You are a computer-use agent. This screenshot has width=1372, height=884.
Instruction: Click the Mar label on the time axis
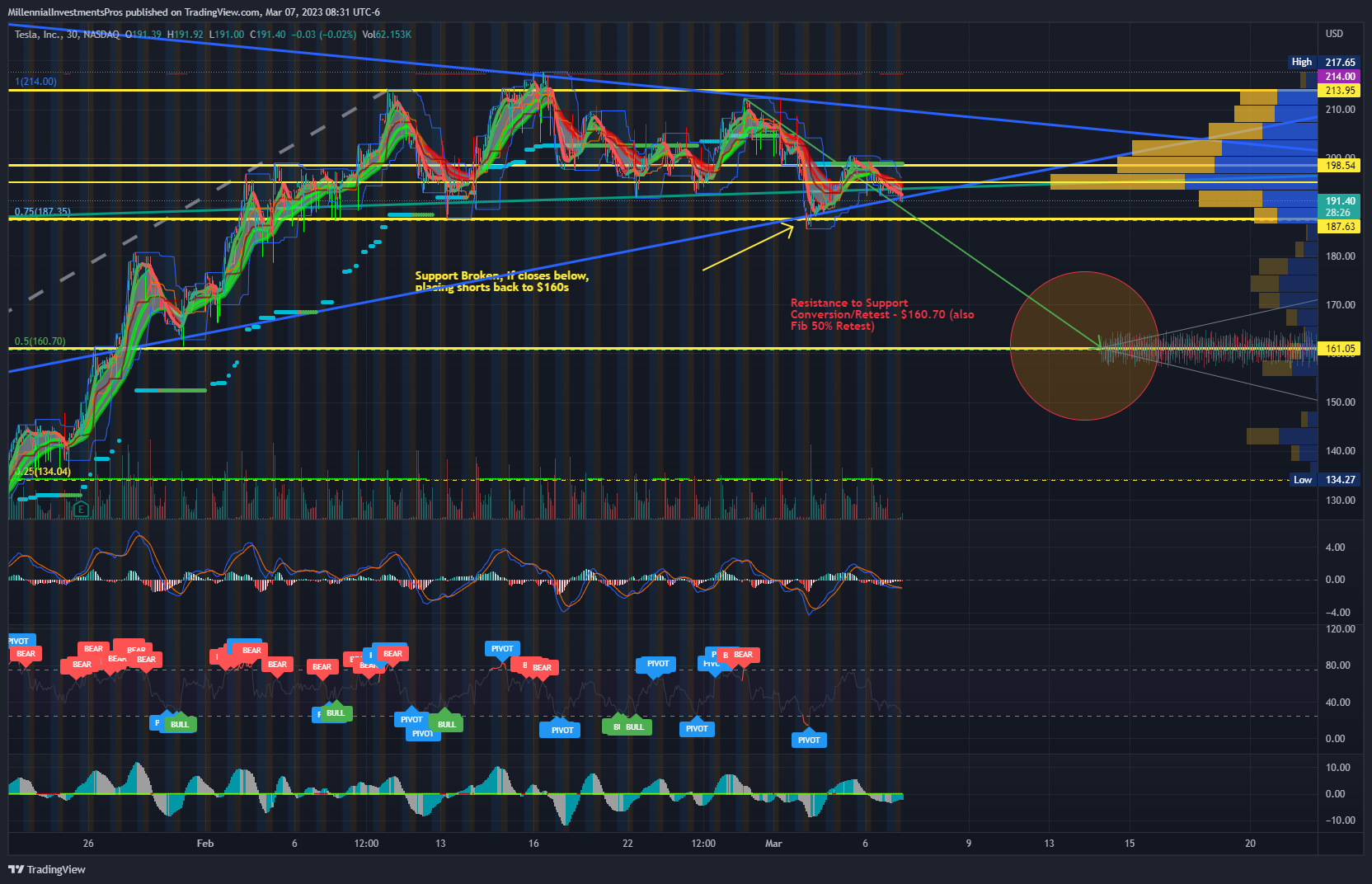coord(773,843)
